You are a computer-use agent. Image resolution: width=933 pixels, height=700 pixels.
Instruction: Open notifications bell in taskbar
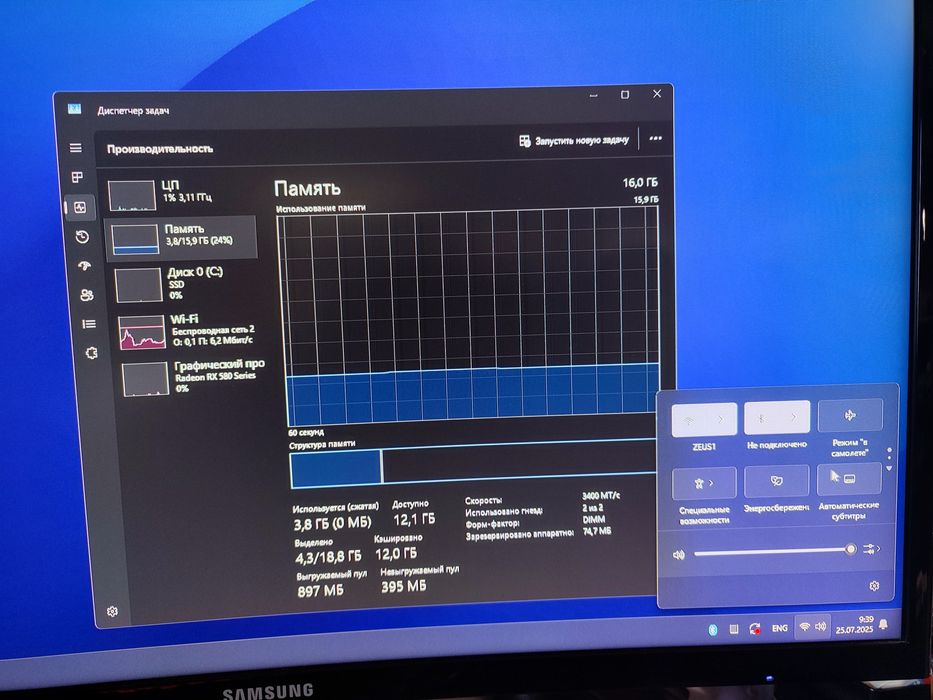884,623
